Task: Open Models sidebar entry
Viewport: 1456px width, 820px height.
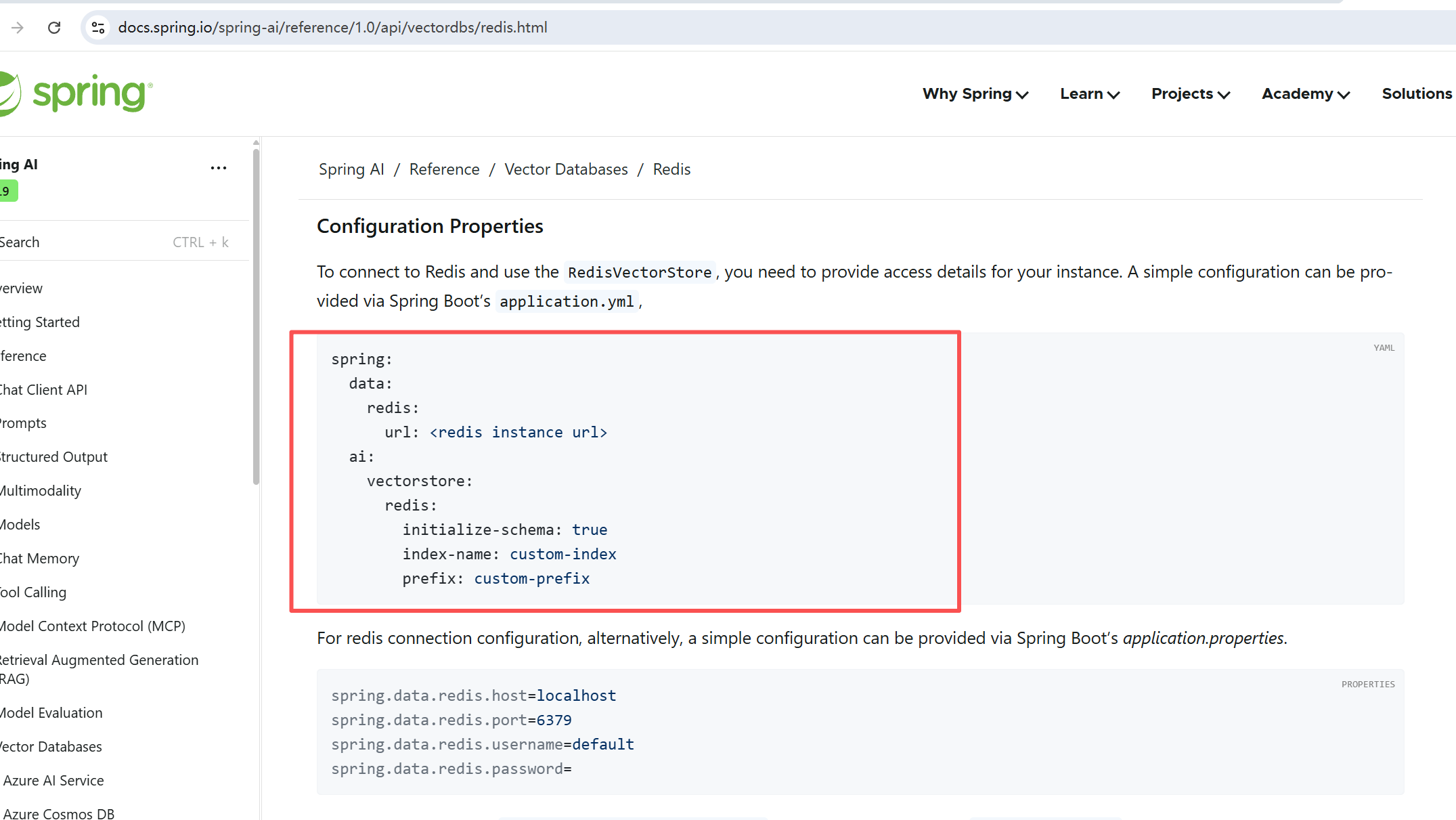Action: (20, 525)
